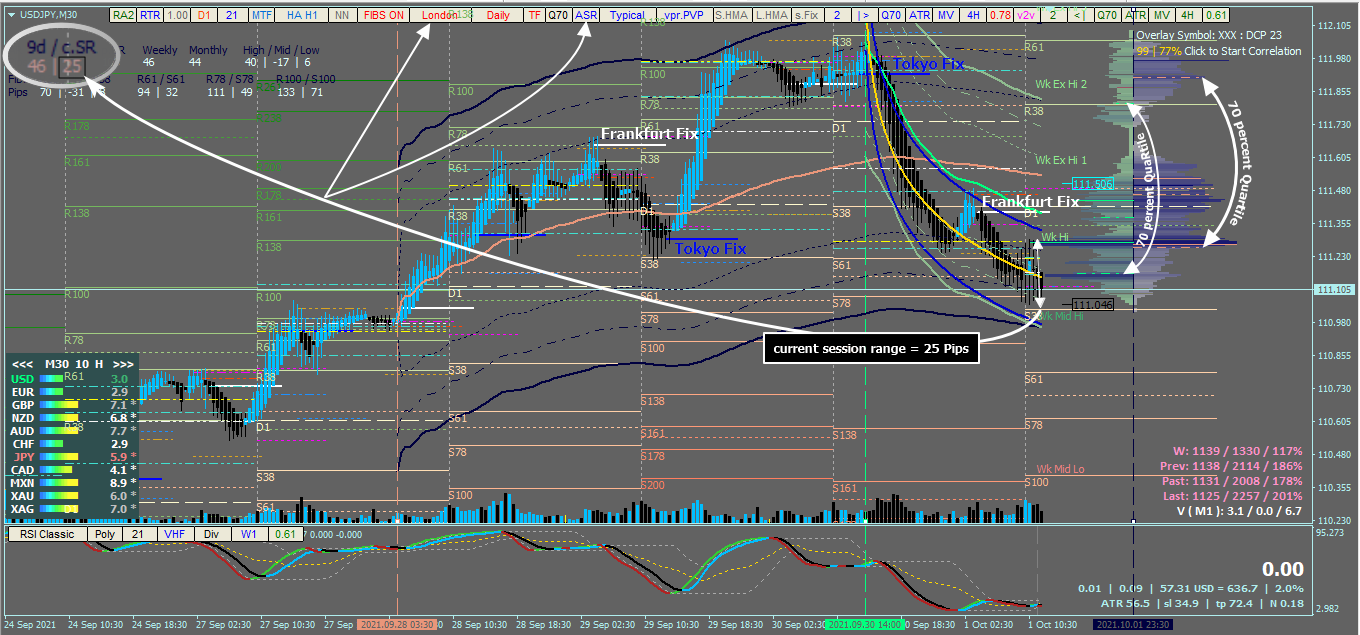Click the green 2 button after v2v
This screenshot has width=1360, height=635.
[x=1052, y=15]
